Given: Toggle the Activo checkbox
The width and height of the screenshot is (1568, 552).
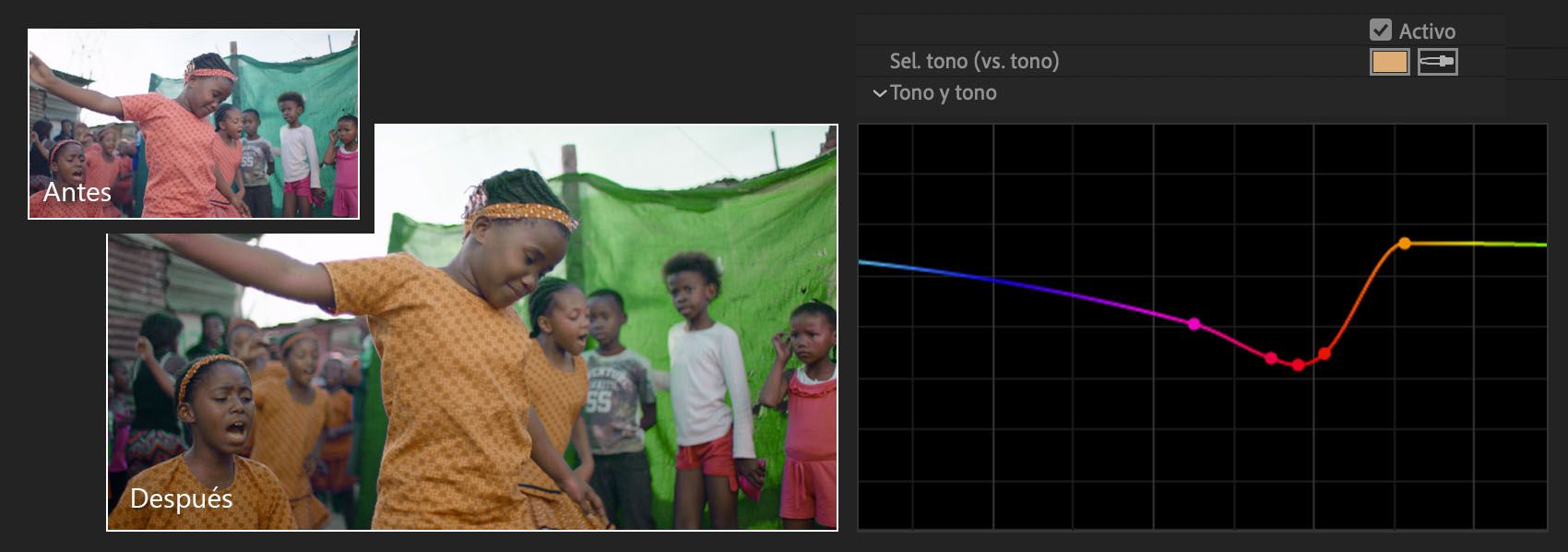Looking at the screenshot, I should (x=1380, y=30).
